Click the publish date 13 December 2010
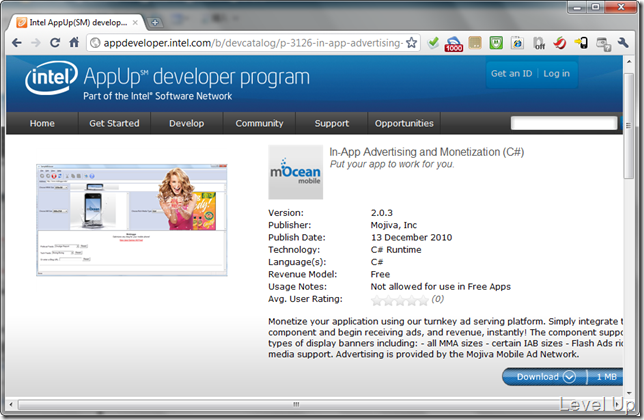 click(411, 237)
